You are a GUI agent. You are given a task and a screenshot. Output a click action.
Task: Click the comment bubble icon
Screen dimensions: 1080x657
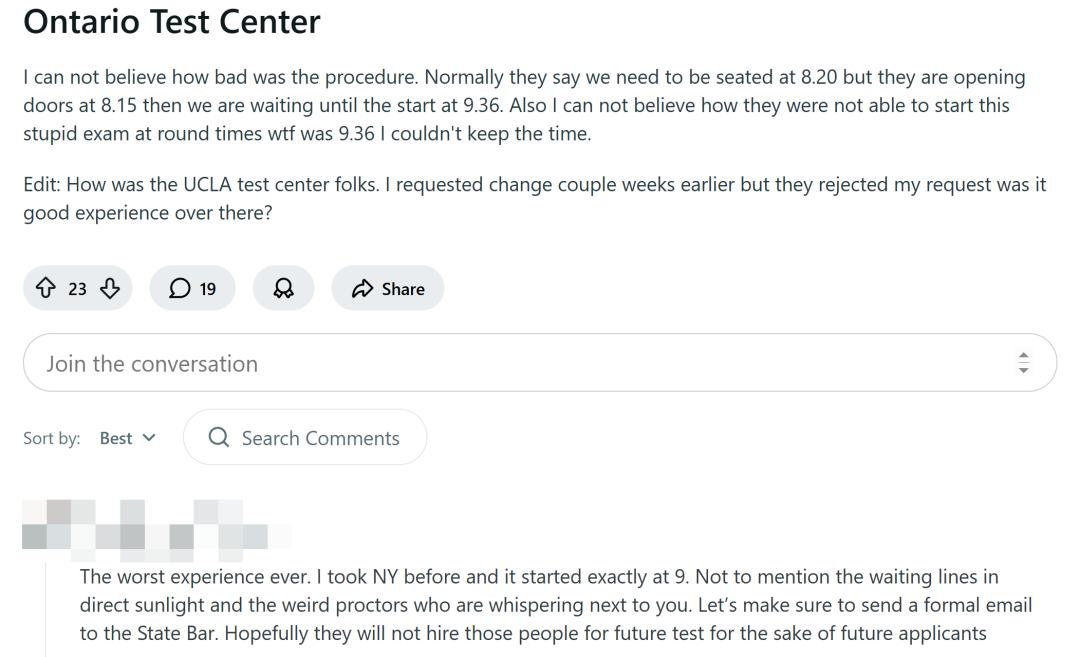coord(179,289)
